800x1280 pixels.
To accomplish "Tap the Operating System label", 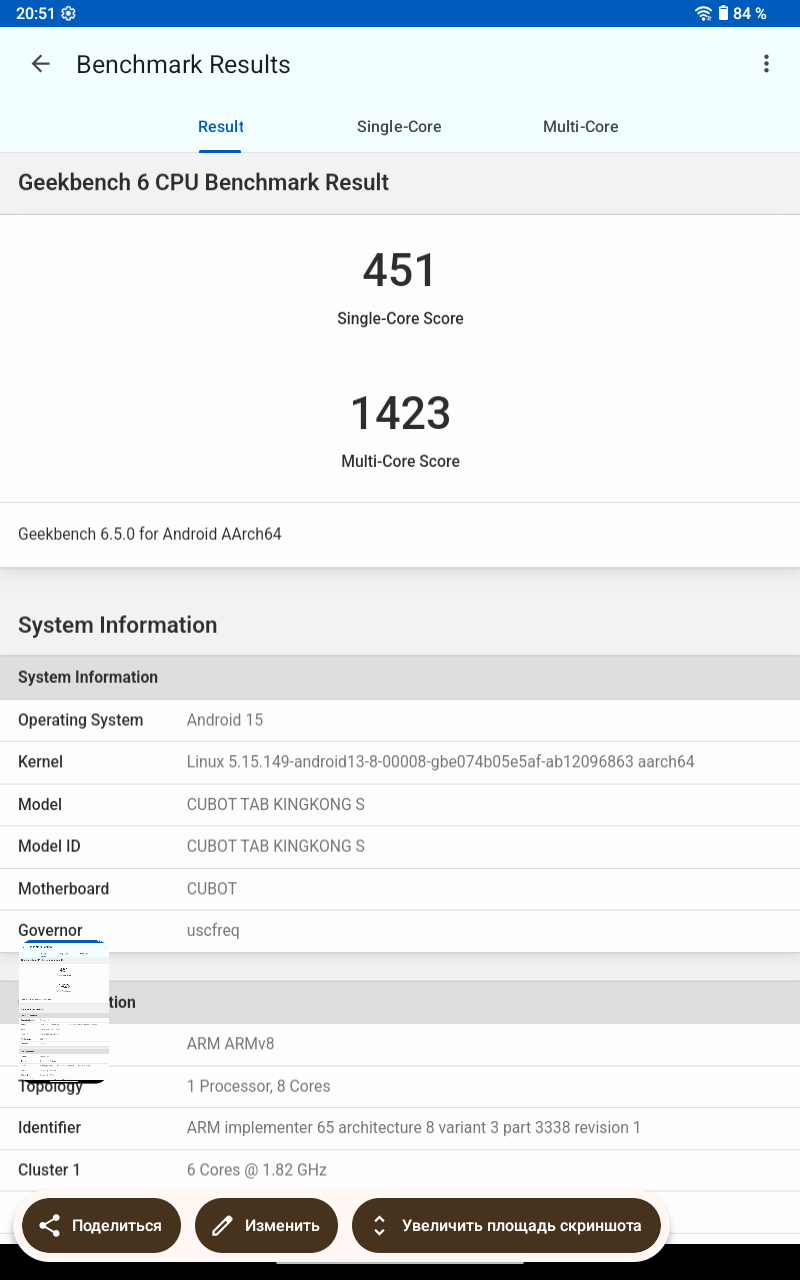I will point(80,720).
